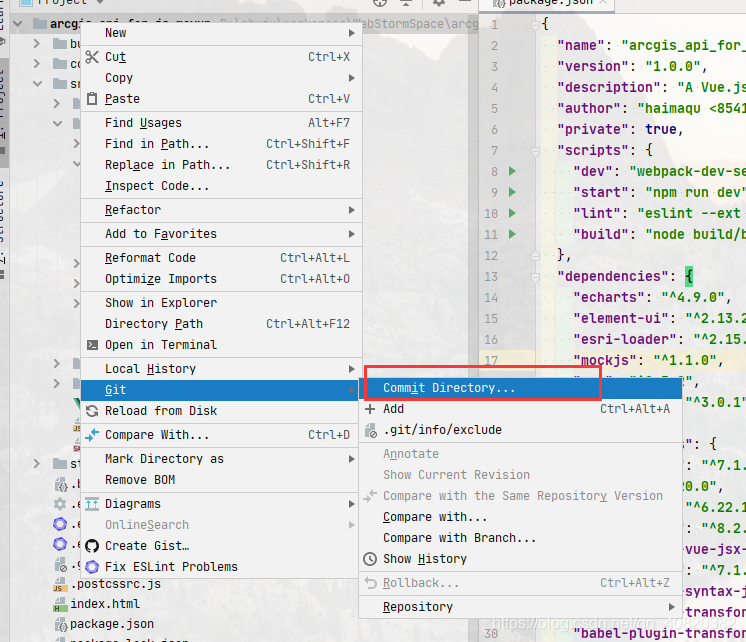Select Compare with Branch... entry

click(520, 538)
